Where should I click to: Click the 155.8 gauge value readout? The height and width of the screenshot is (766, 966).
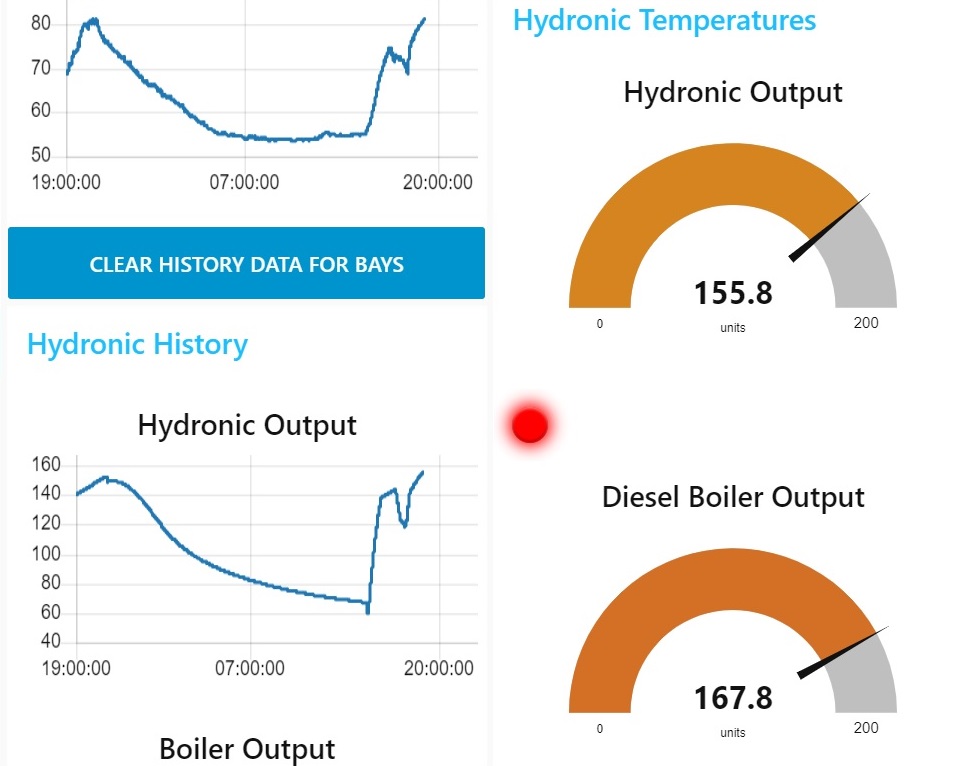(733, 293)
